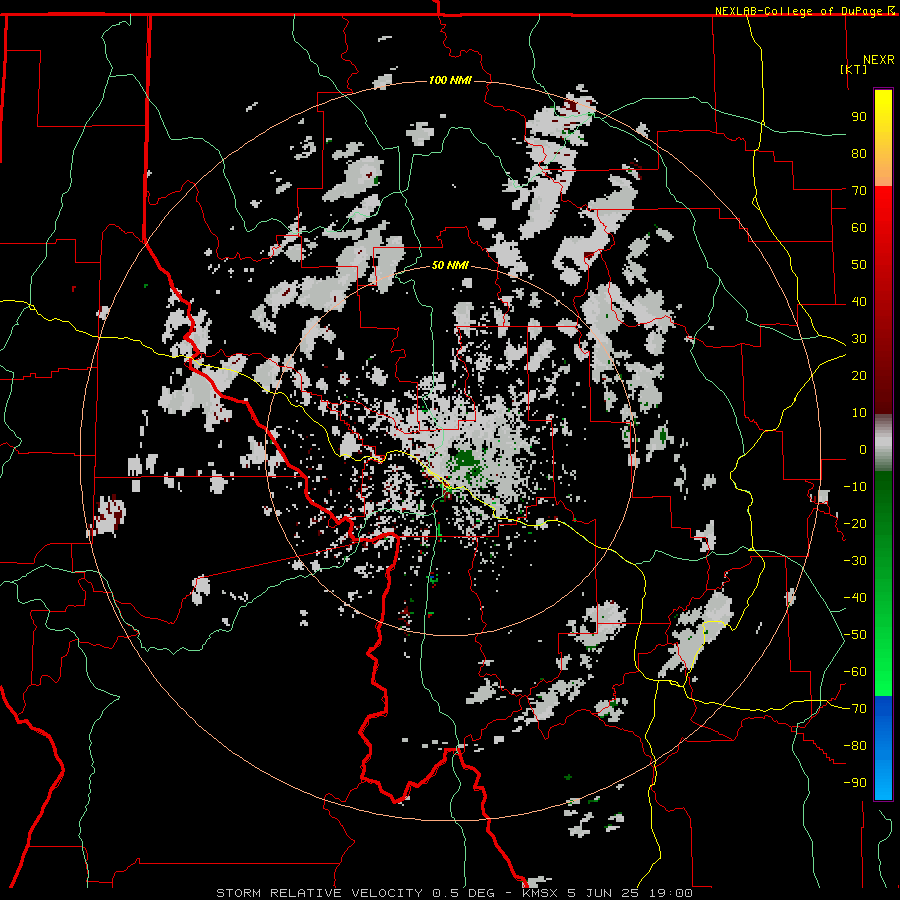This screenshot has height=900, width=900.
Task: Click the -90 value on velocity scale
Action: (x=855, y=783)
